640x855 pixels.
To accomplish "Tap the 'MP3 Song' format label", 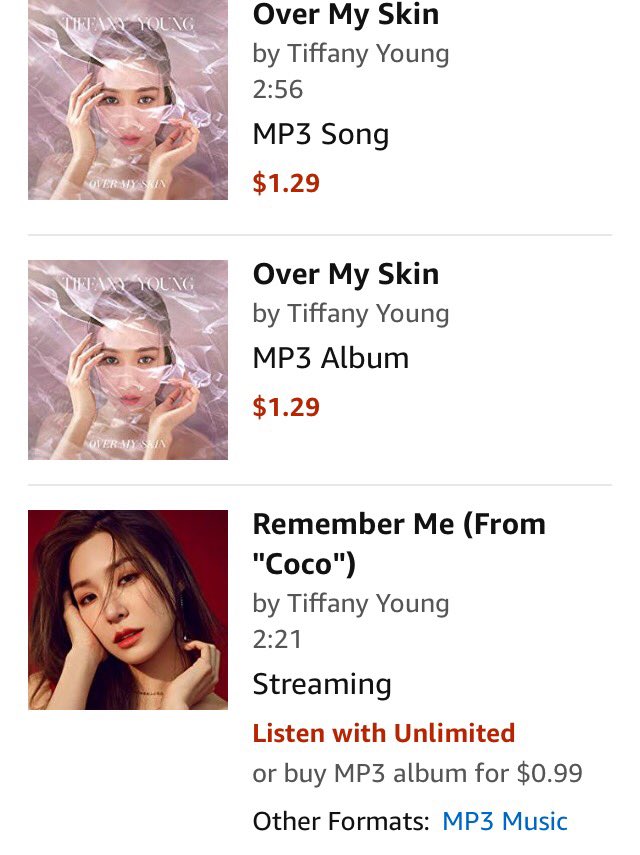I will click(320, 135).
